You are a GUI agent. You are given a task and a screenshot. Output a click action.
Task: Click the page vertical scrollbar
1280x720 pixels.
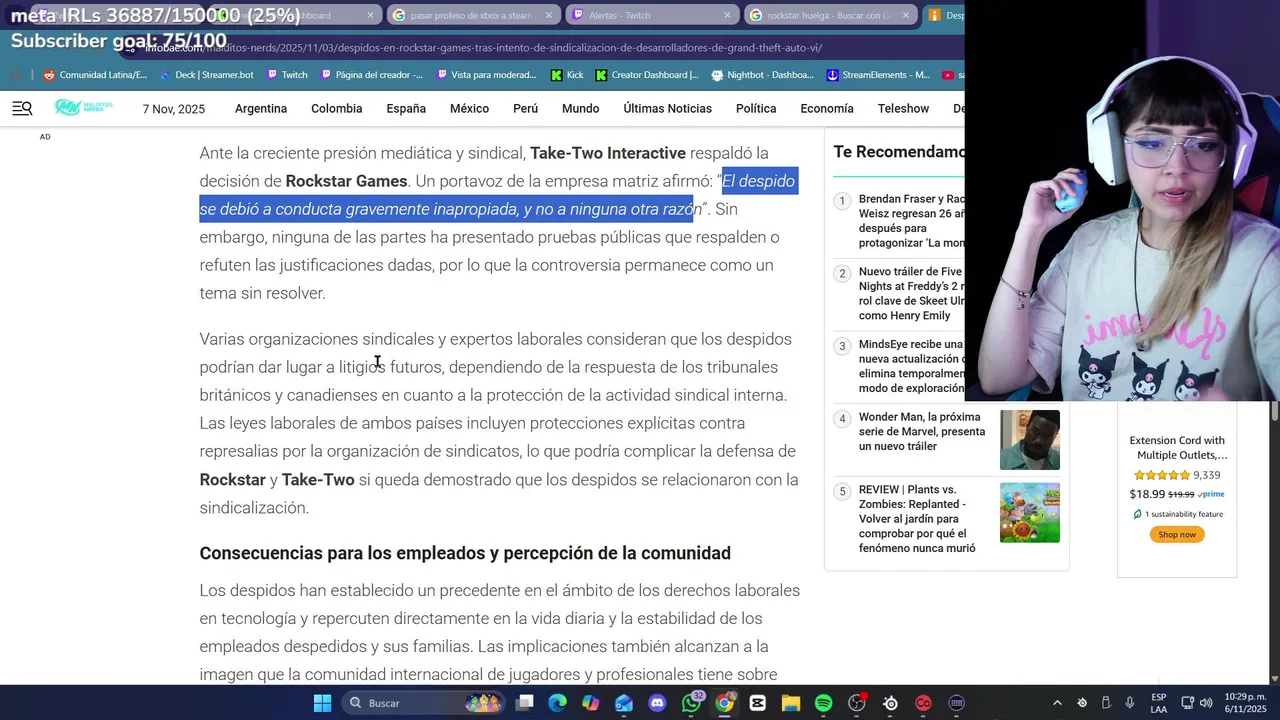[1274, 411]
